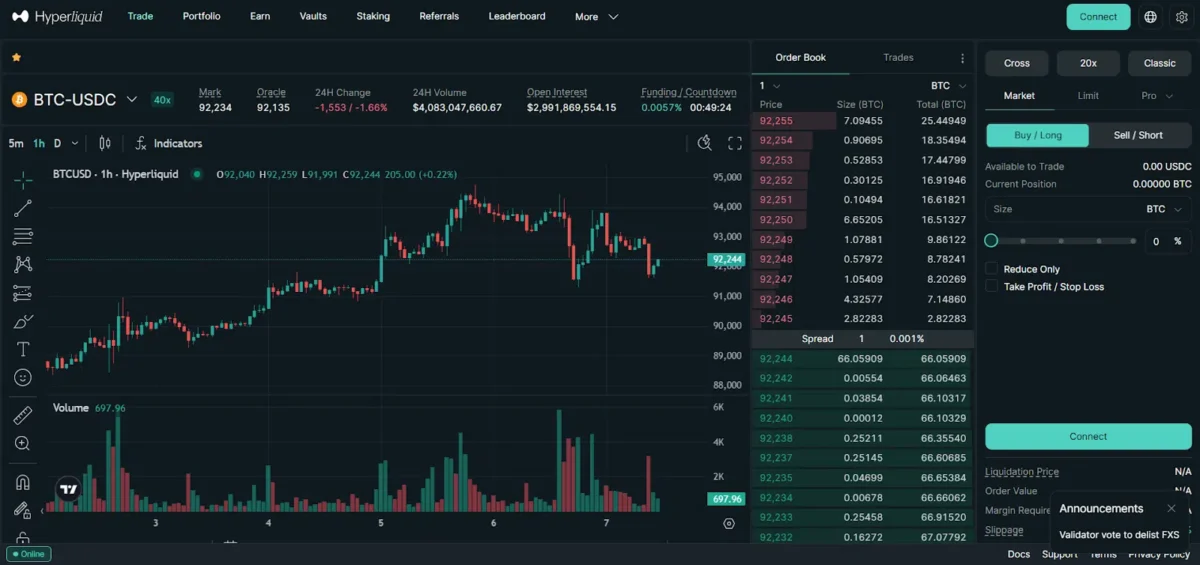The height and width of the screenshot is (565, 1200).
Task: Open the Vaults page
Action: pos(313,17)
